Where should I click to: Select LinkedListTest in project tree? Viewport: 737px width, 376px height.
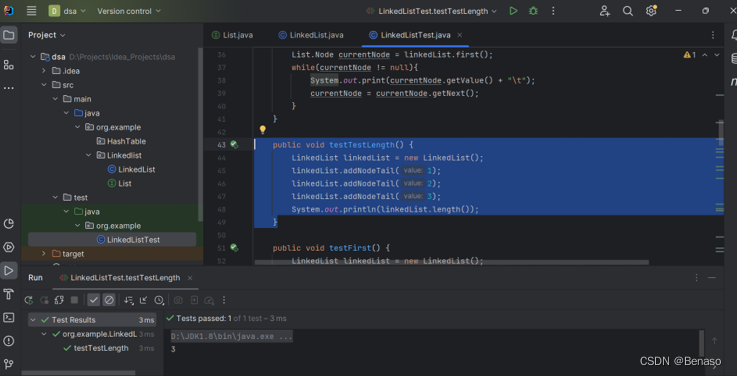(x=128, y=240)
